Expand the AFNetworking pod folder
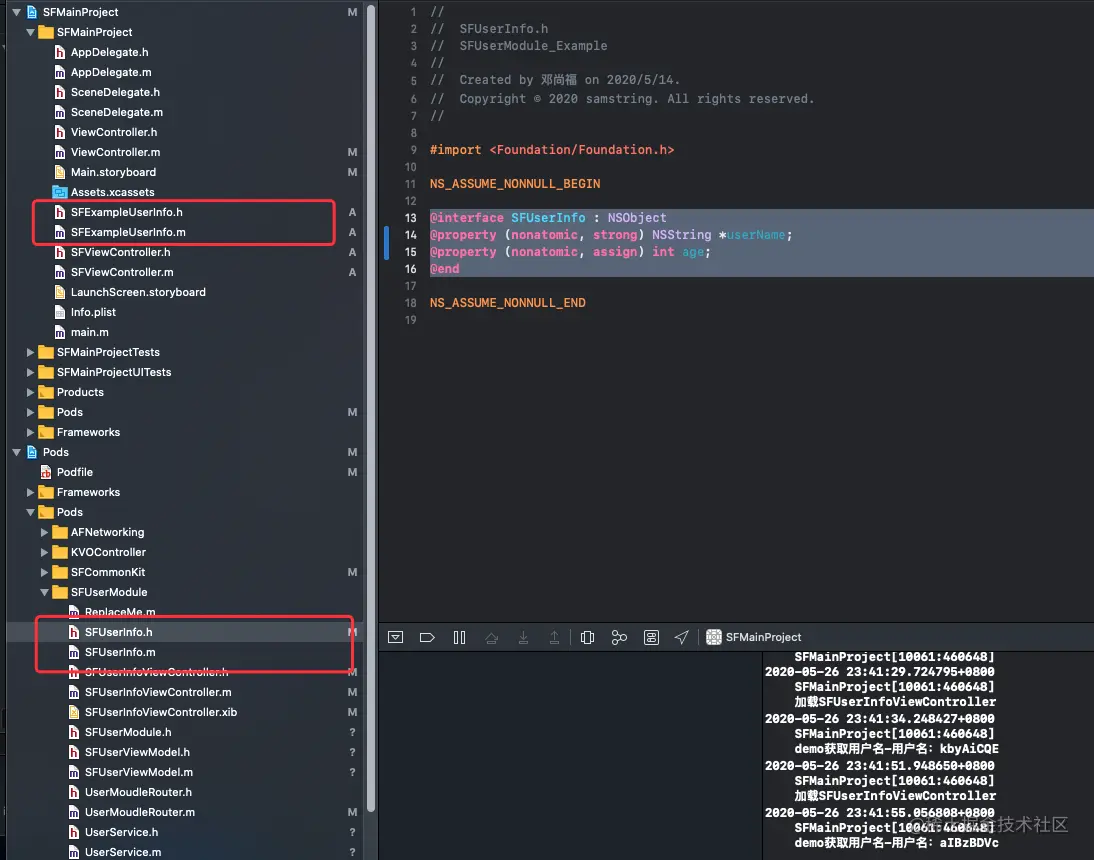Screen dimensions: 1094x860 pyautogui.click(x=45, y=532)
